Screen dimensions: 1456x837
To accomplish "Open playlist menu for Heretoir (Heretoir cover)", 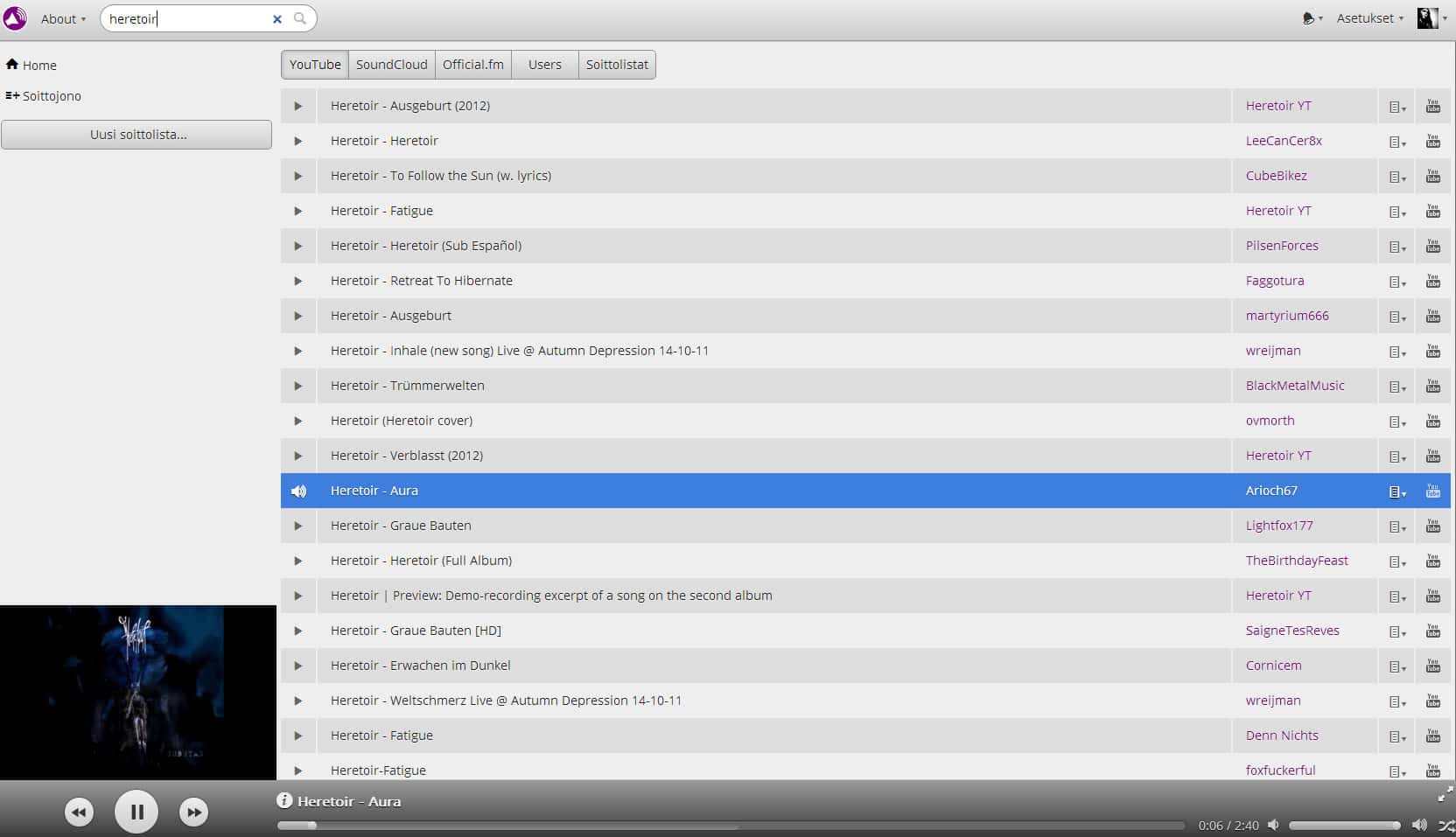I will (x=1397, y=422).
